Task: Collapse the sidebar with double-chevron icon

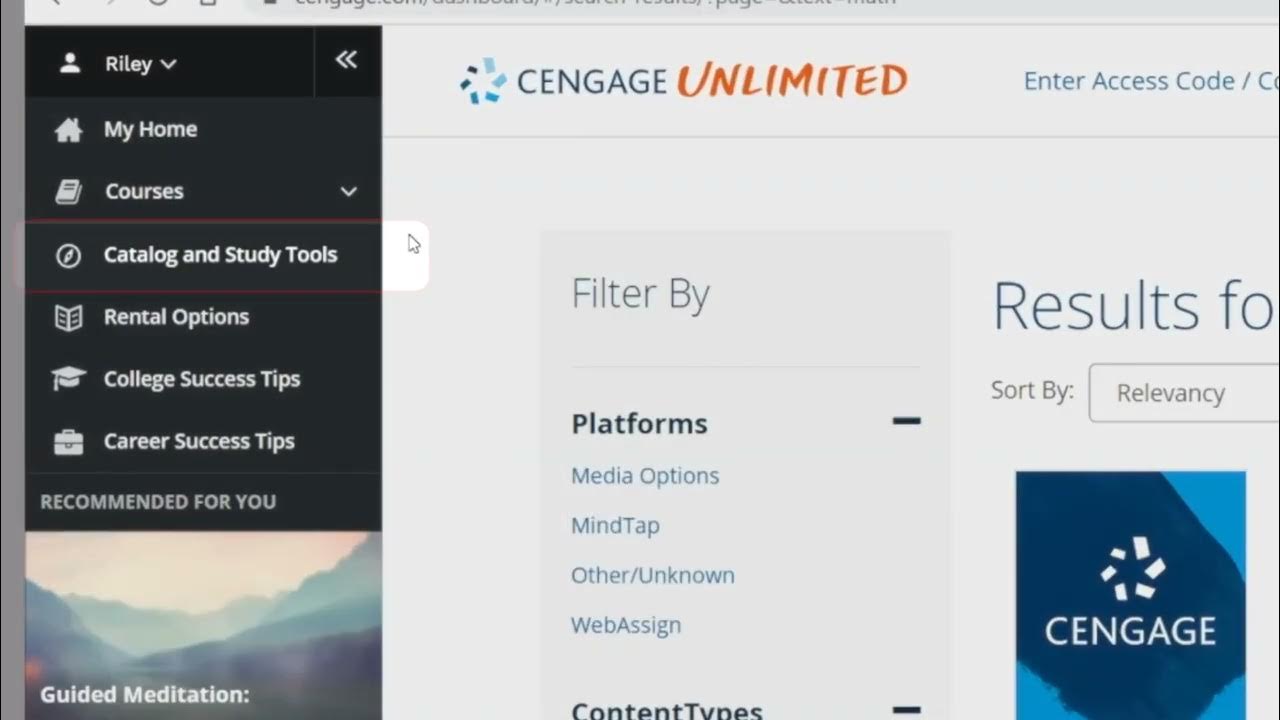Action: [346, 60]
